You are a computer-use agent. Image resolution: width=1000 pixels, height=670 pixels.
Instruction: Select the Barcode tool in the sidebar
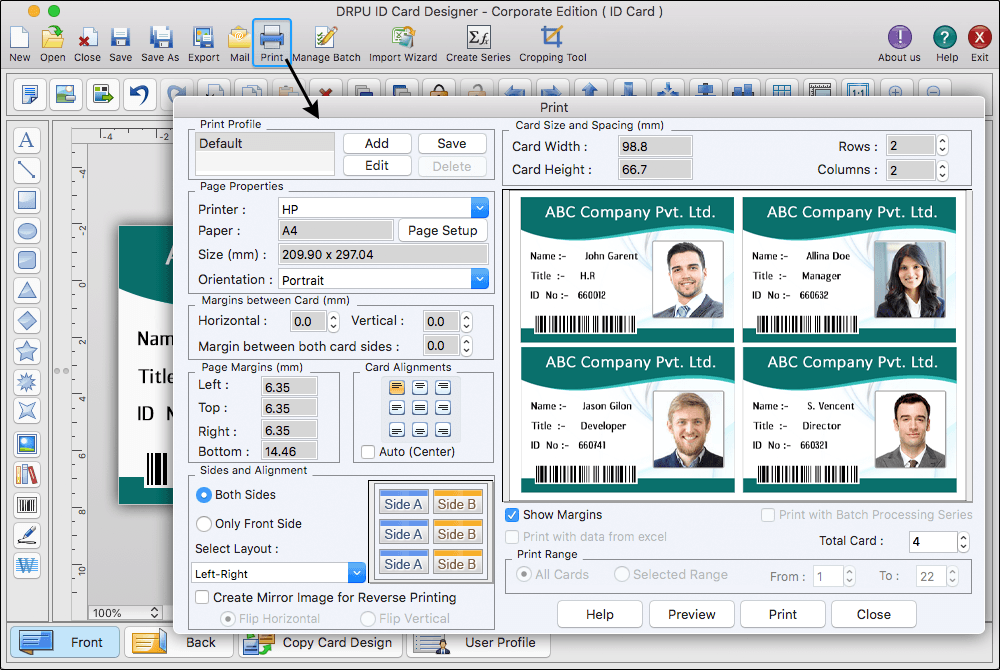click(27, 506)
